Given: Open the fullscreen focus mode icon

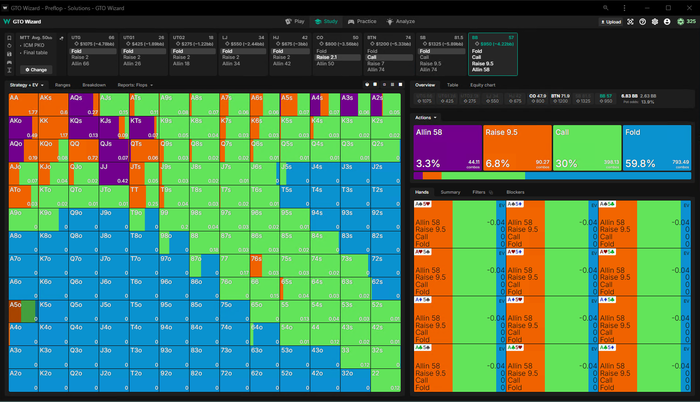Looking at the screenshot, I should coord(630,21).
